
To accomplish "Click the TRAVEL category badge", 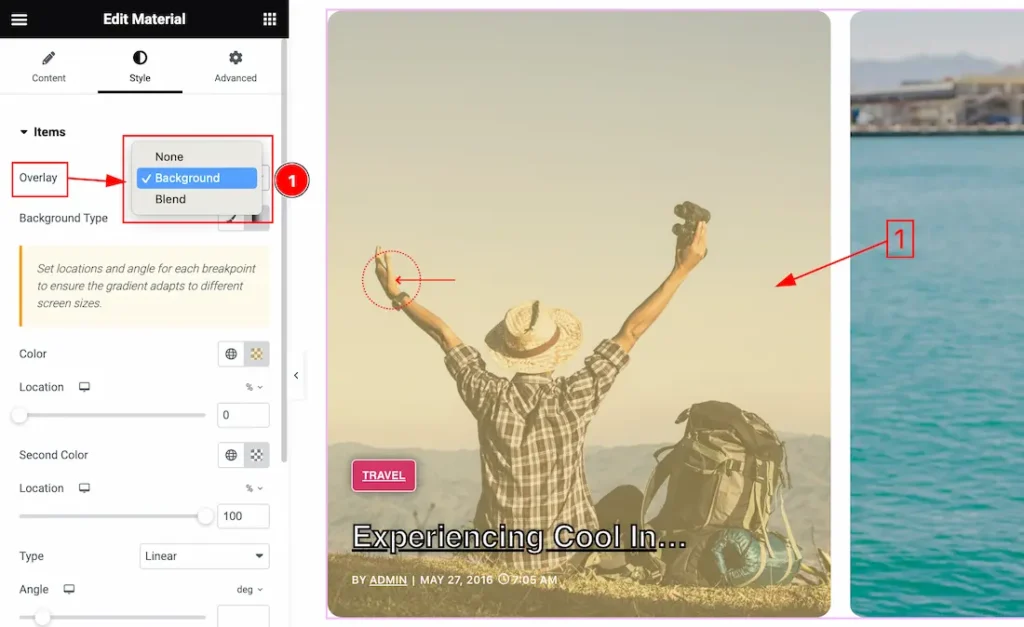I will tap(383, 475).
